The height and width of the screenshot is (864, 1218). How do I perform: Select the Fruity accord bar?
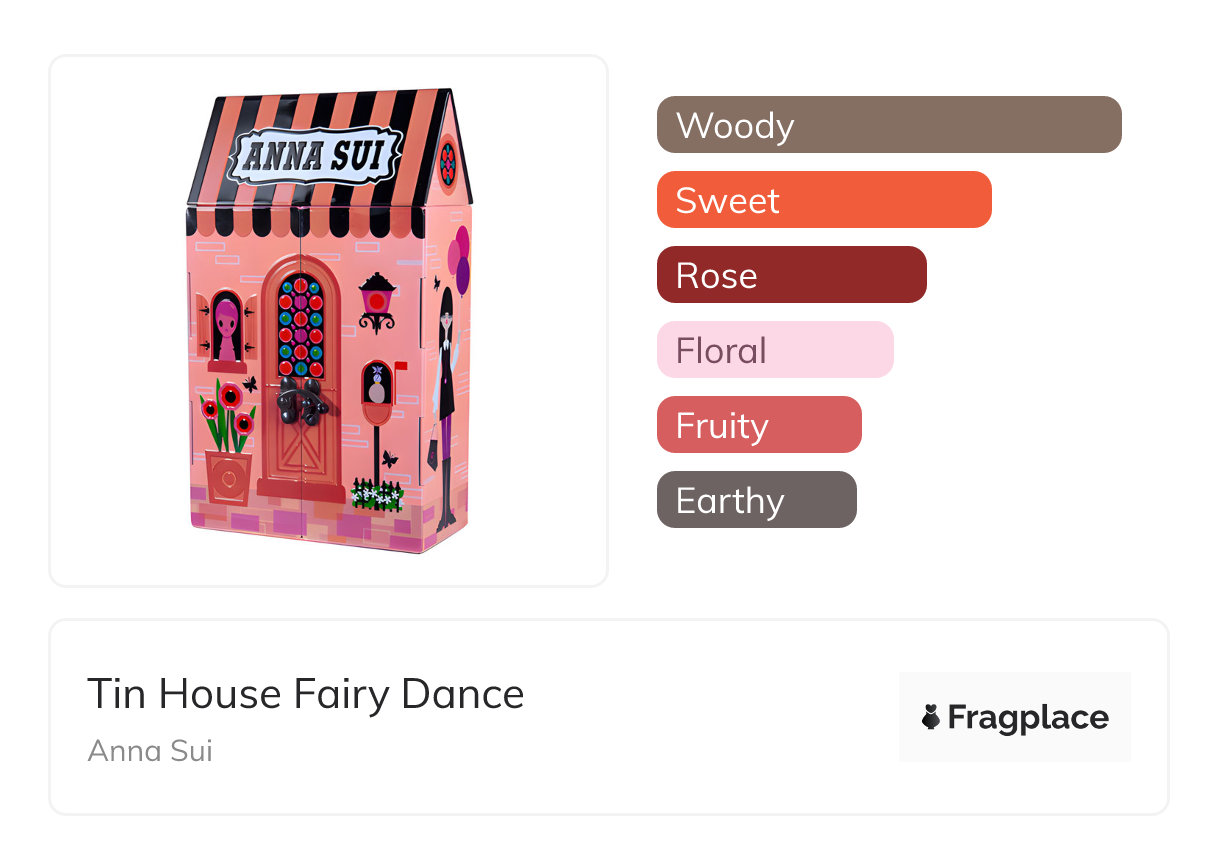tap(758, 425)
